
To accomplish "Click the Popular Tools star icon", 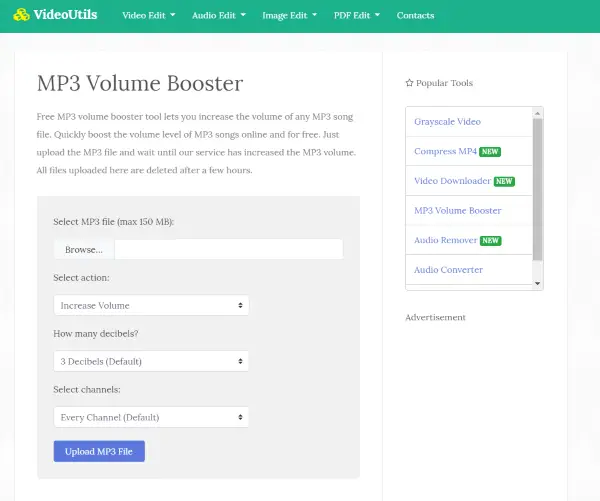I will pyautogui.click(x=409, y=83).
